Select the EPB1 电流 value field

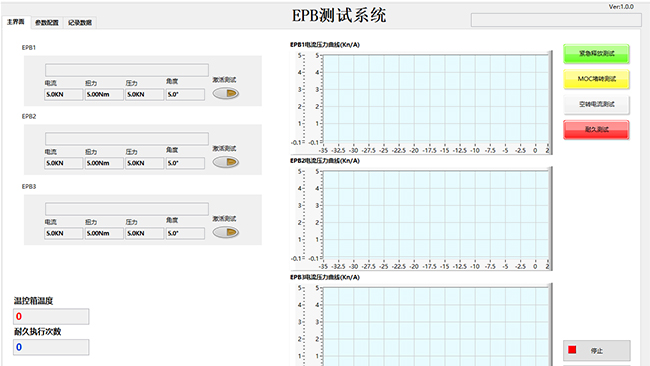coord(63,95)
